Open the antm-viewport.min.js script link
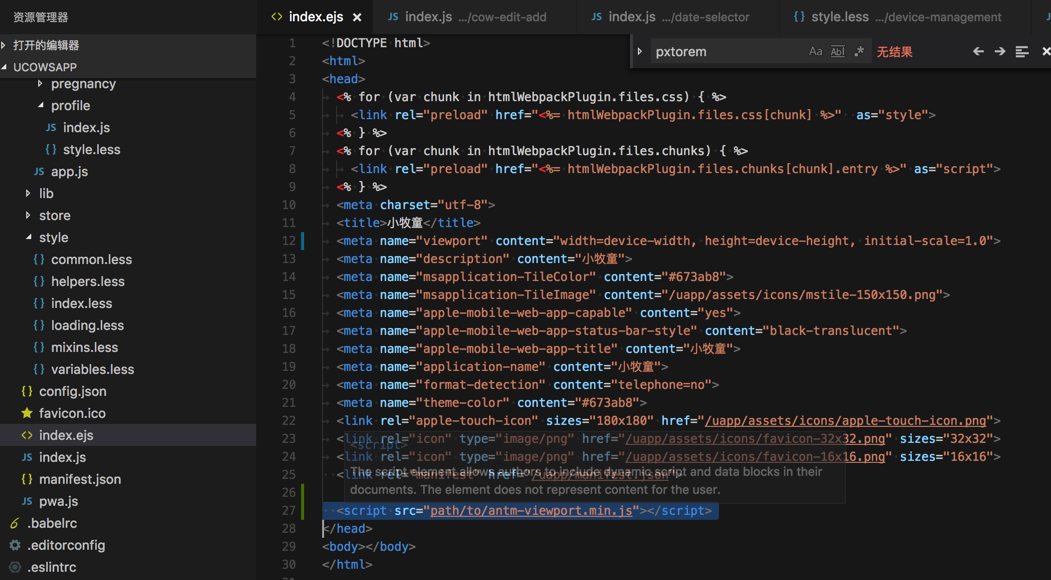 point(531,511)
